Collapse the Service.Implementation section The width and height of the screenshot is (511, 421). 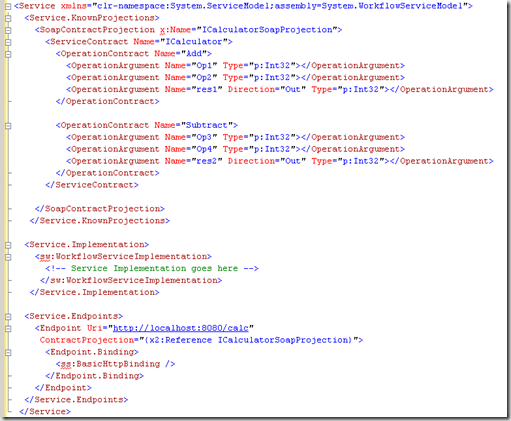click(x=8, y=245)
